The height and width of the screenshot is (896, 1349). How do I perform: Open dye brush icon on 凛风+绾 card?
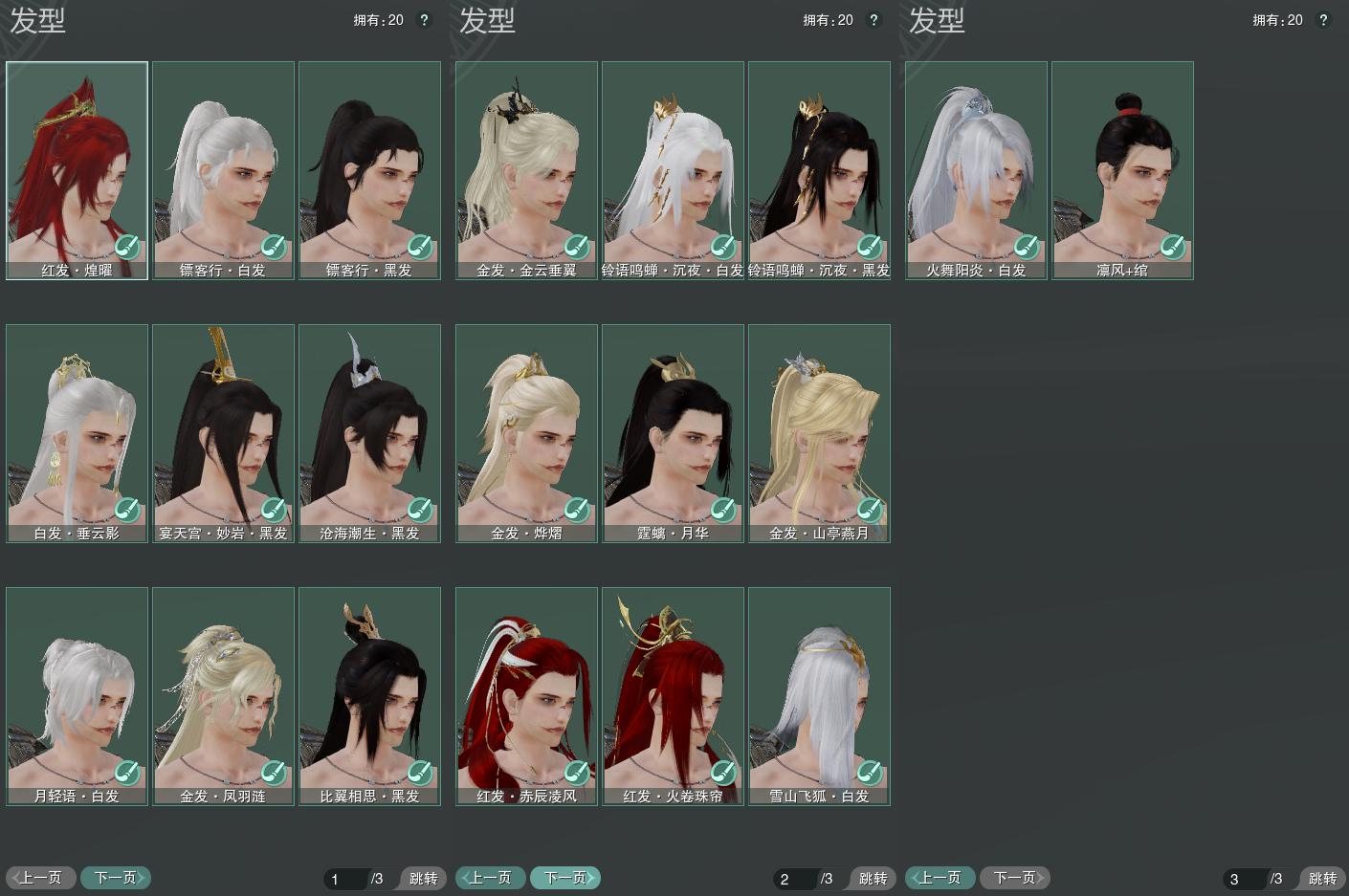(x=1173, y=247)
